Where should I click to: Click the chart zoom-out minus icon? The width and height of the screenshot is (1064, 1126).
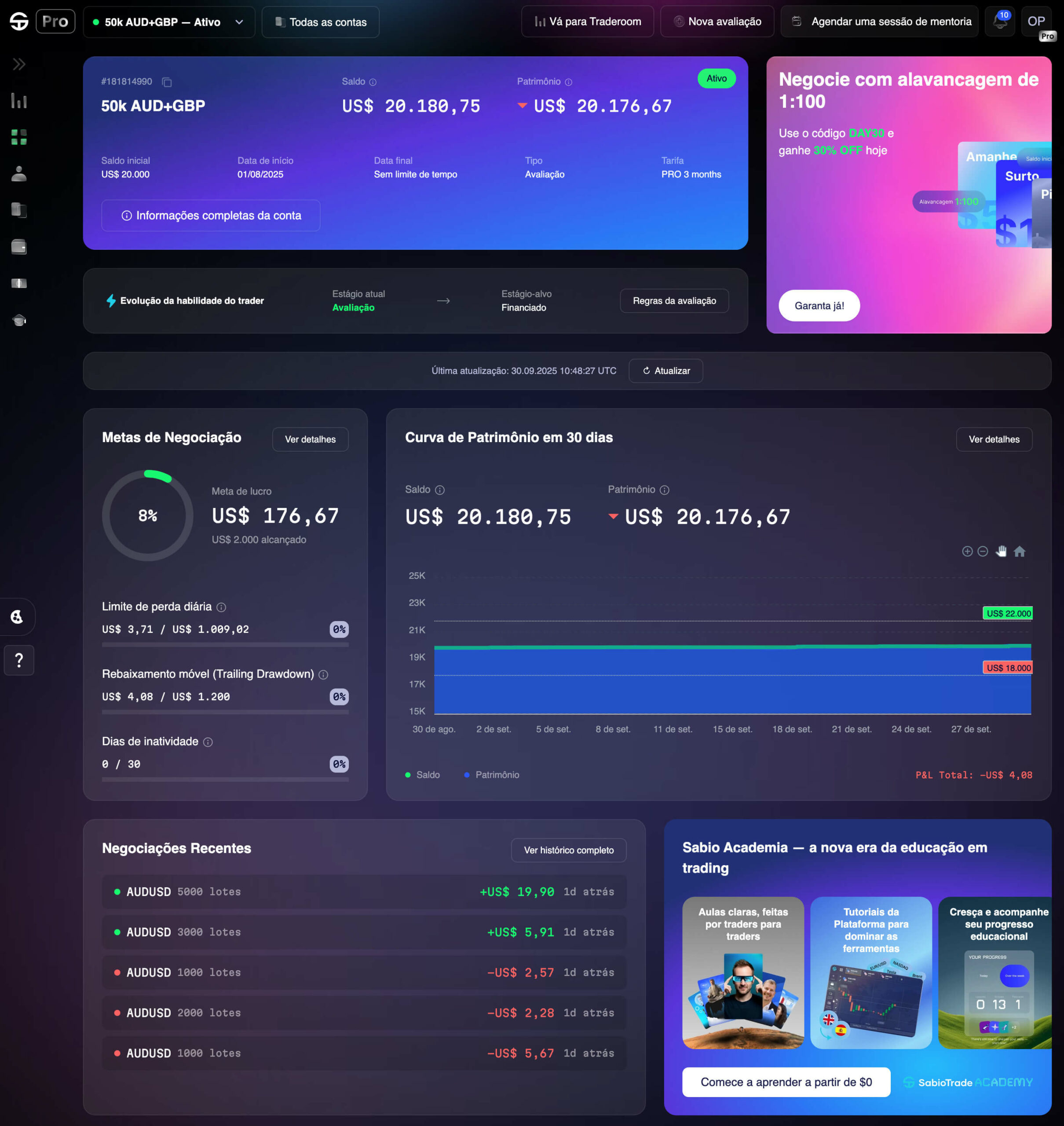click(983, 552)
